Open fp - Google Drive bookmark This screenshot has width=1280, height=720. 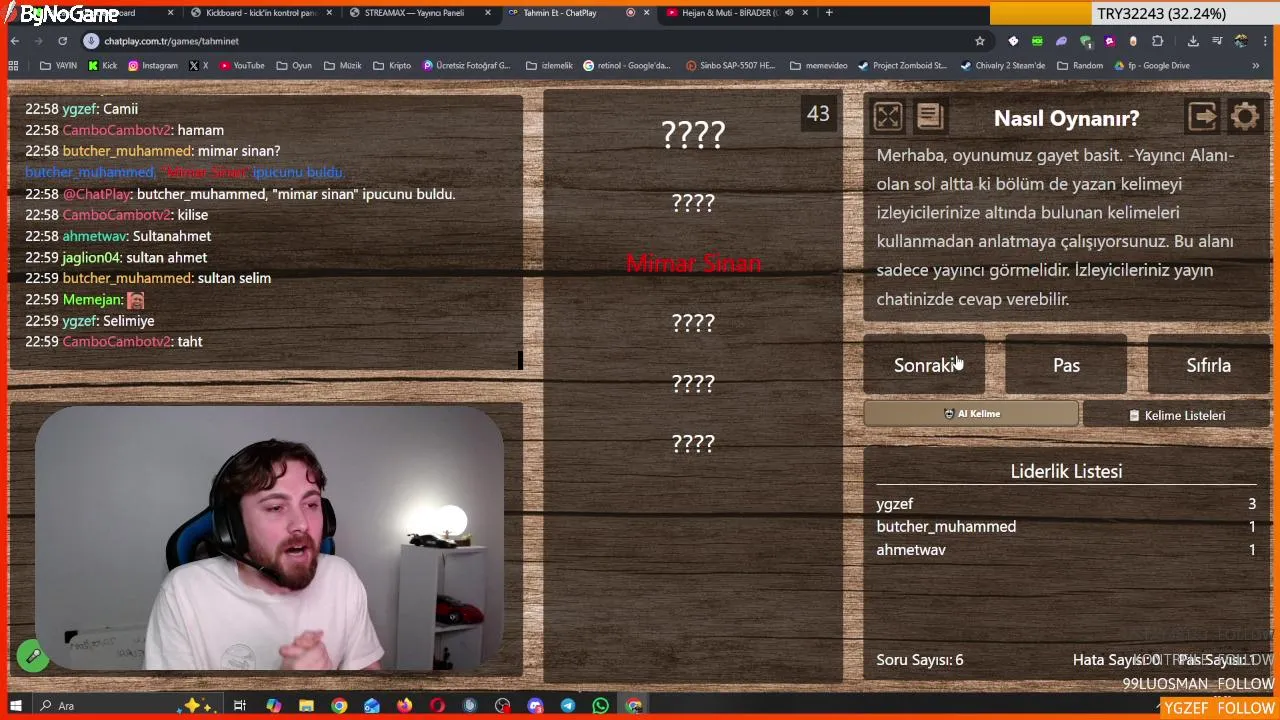click(1152, 66)
